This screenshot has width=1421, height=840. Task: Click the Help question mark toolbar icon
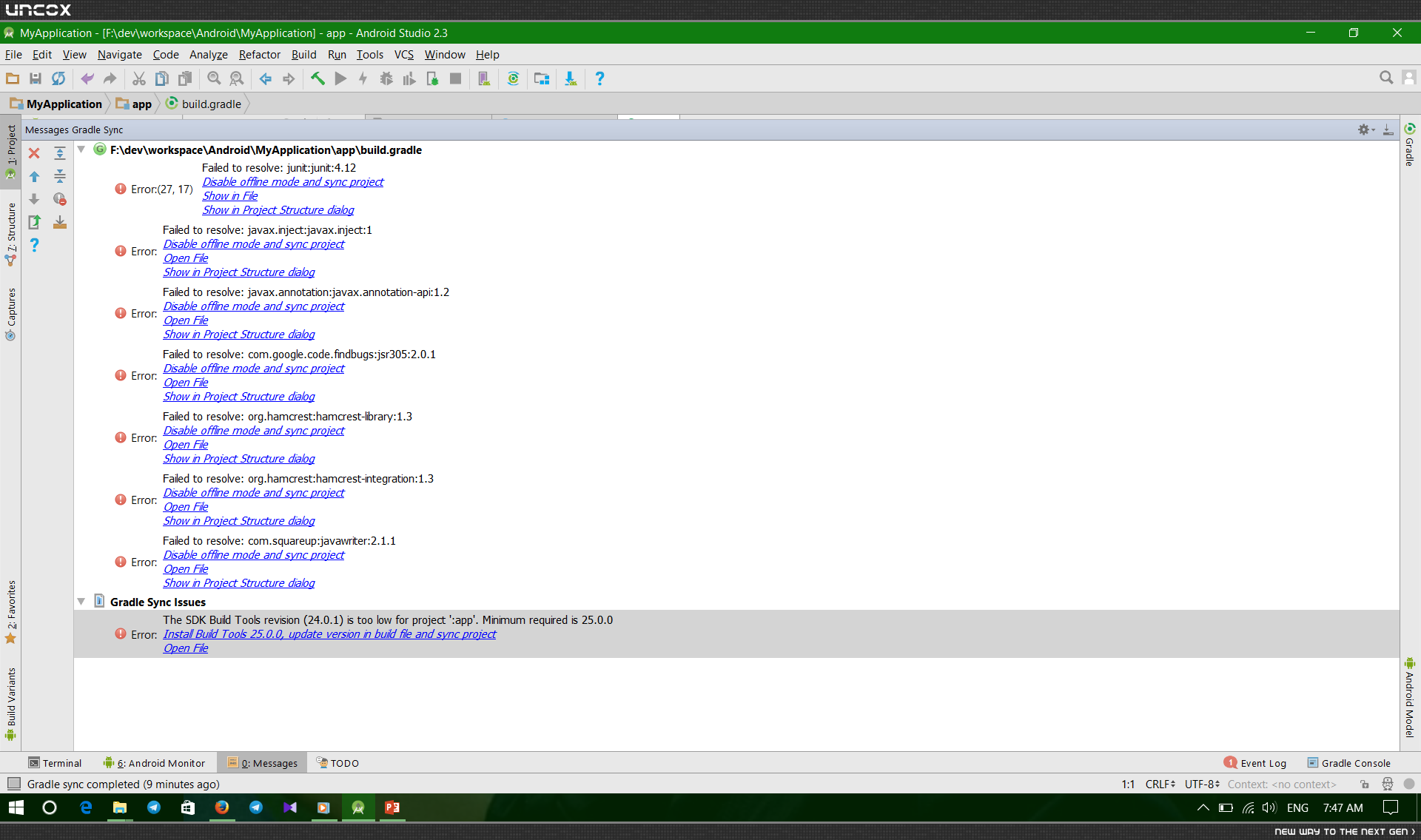tap(599, 78)
